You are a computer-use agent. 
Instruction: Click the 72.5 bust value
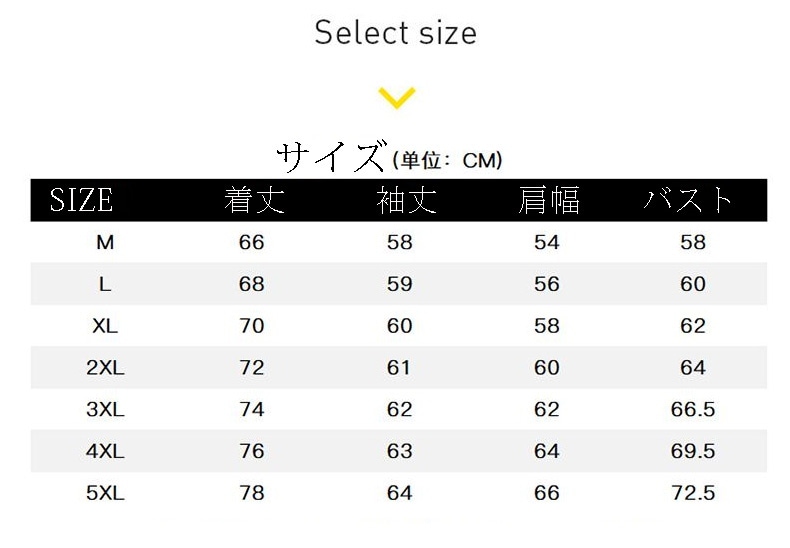[x=693, y=493]
